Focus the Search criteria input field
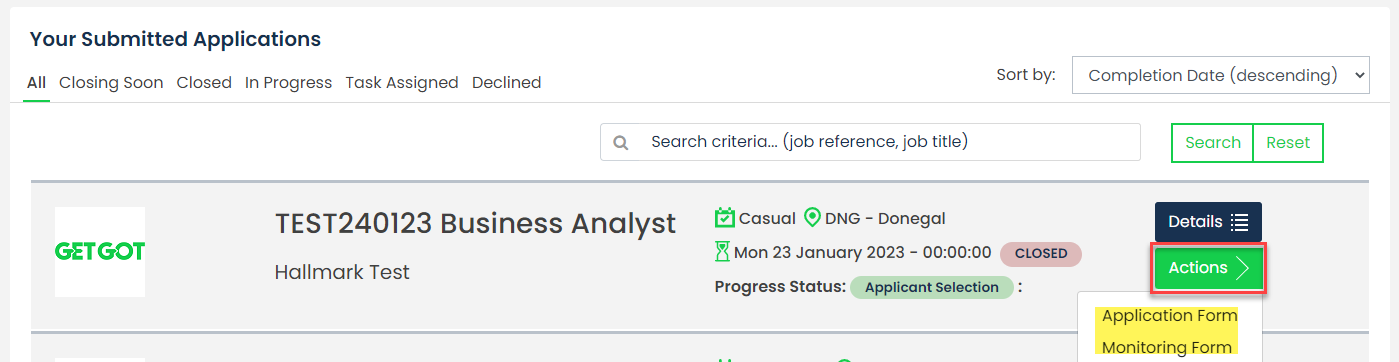The width and height of the screenshot is (1399, 362). [870, 142]
